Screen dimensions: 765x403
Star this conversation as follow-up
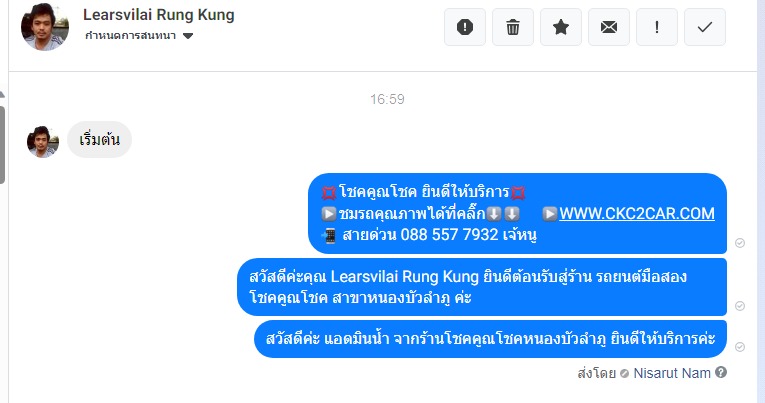[x=561, y=27]
